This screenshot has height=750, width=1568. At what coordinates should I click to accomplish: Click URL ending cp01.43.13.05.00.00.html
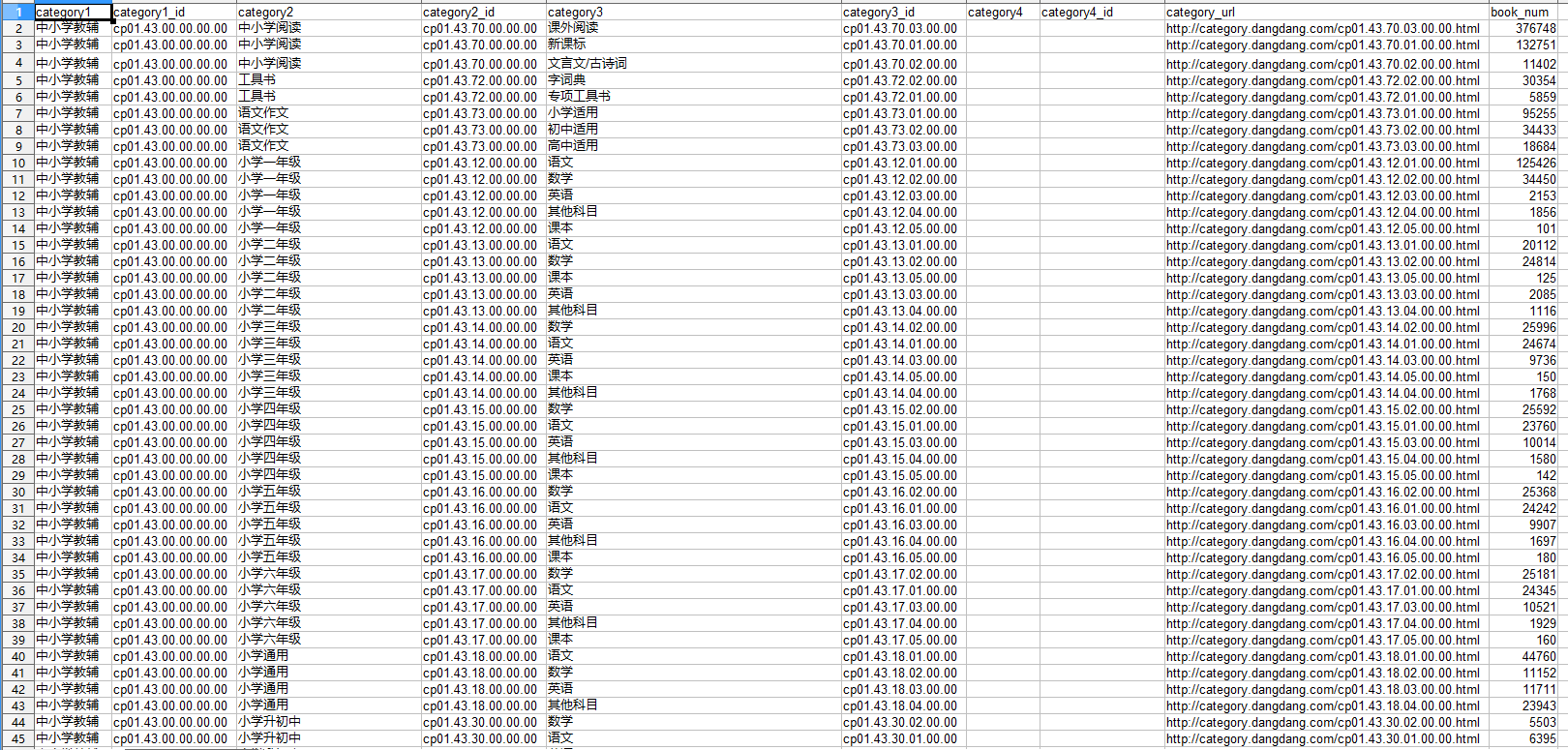(x=1327, y=278)
